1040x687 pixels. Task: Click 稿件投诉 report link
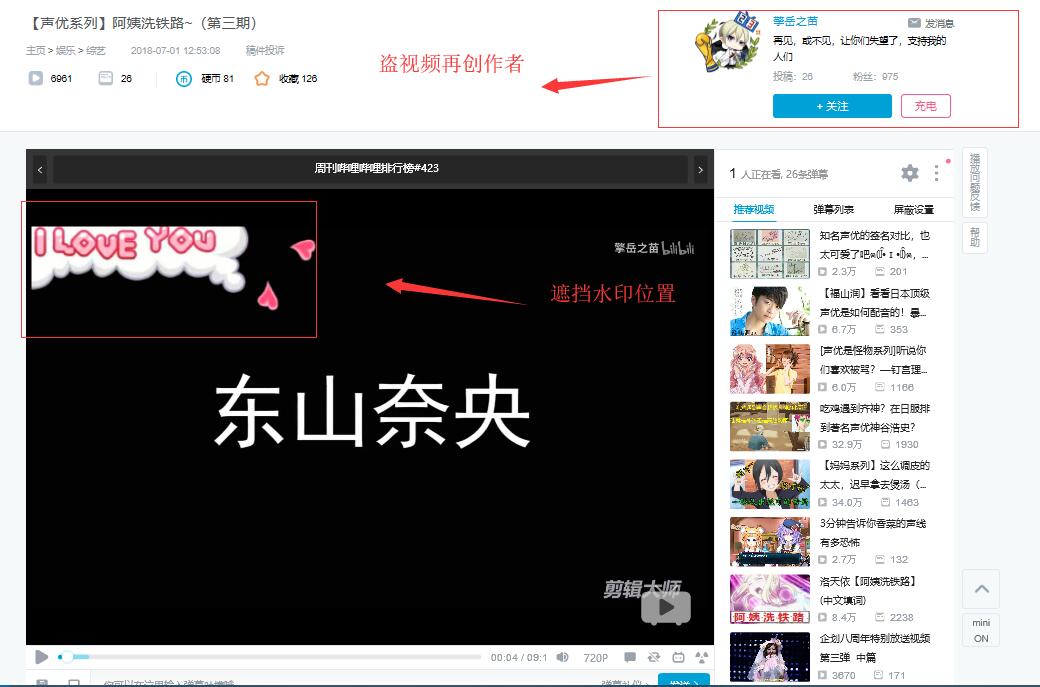coord(265,50)
